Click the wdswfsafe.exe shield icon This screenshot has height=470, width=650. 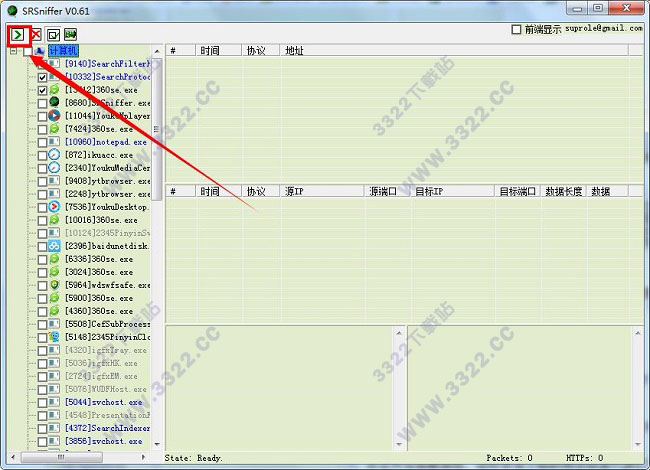54,285
